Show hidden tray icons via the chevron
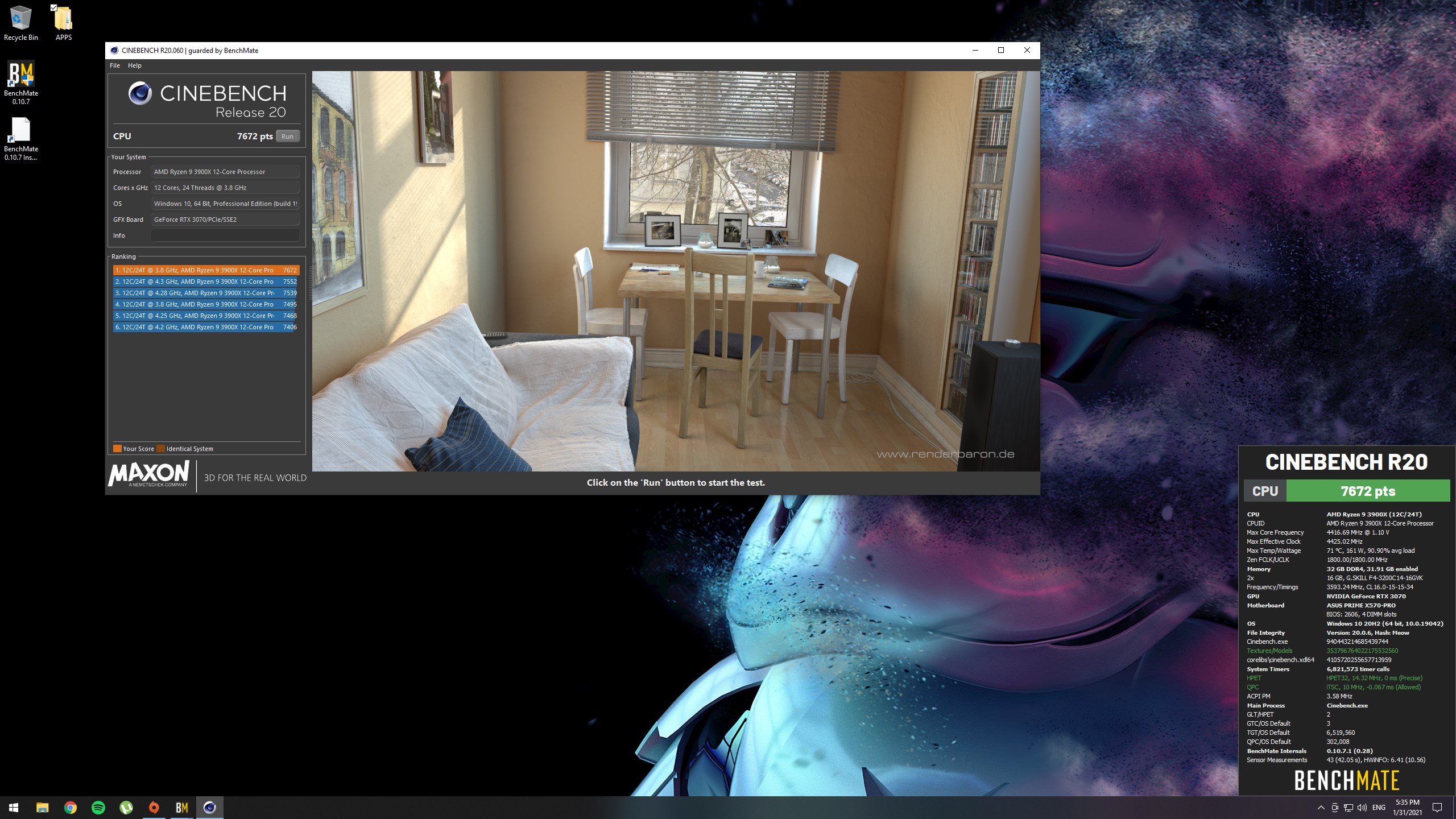Image resolution: width=1456 pixels, height=819 pixels. pos(1321,808)
